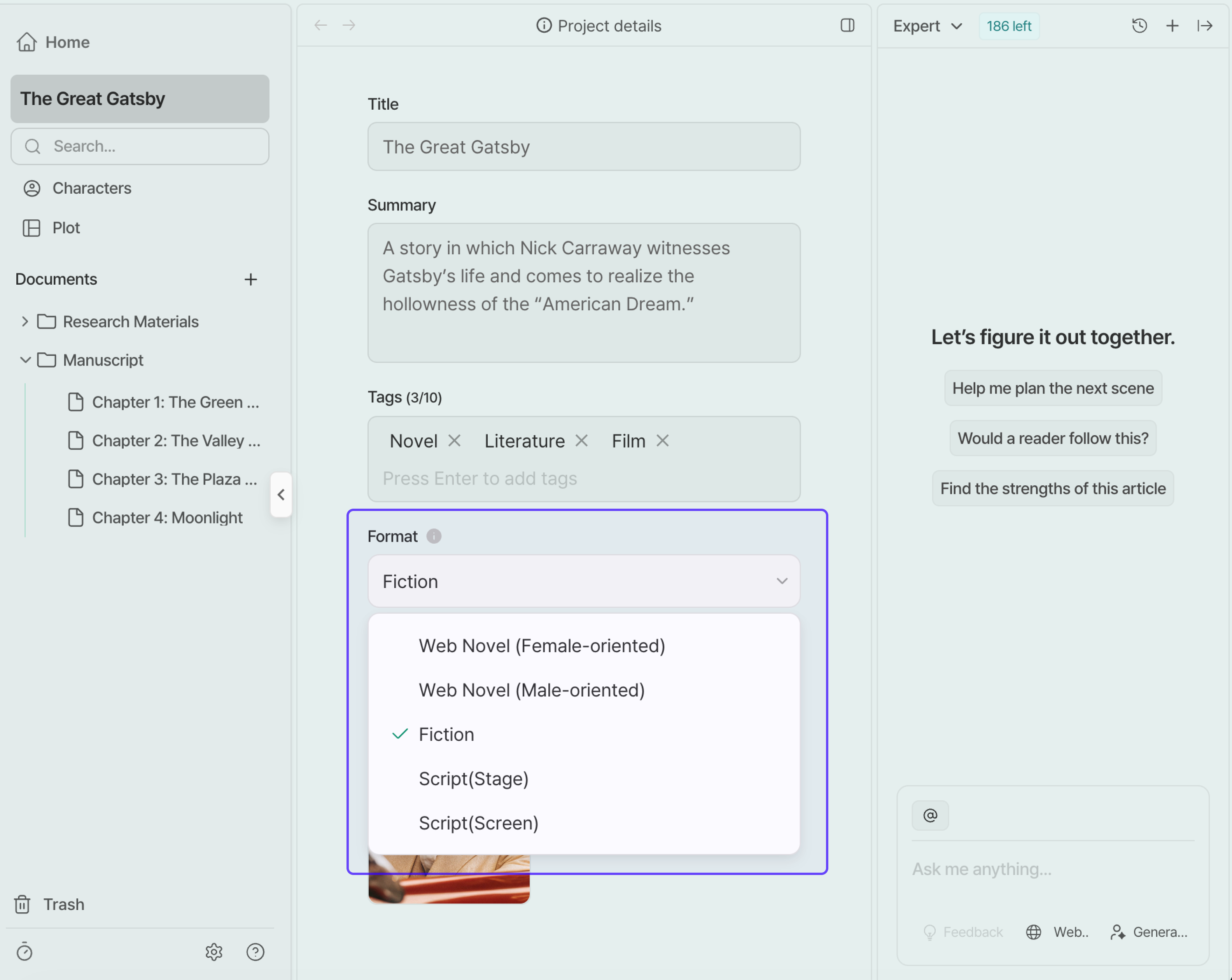Remove the Film tag
Image resolution: width=1232 pixels, height=980 pixels.
pyautogui.click(x=662, y=441)
